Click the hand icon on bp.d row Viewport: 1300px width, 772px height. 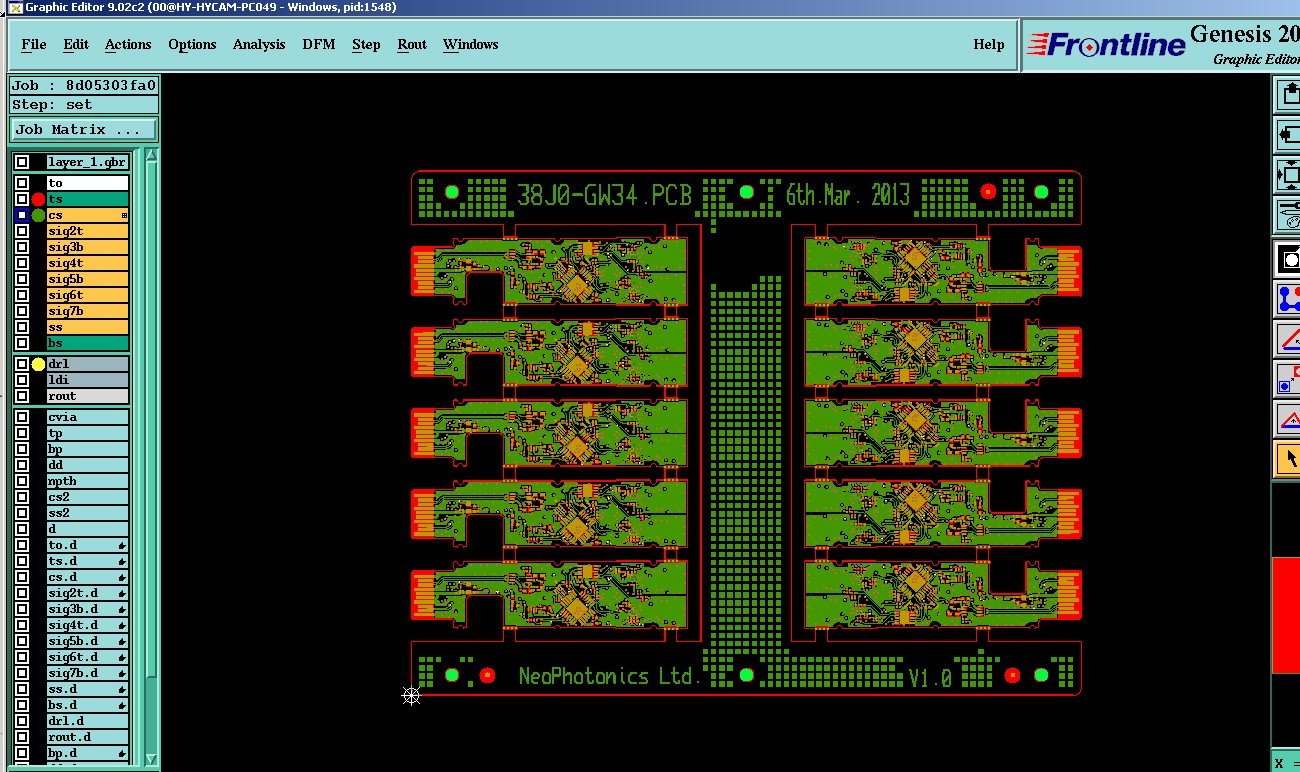122,753
